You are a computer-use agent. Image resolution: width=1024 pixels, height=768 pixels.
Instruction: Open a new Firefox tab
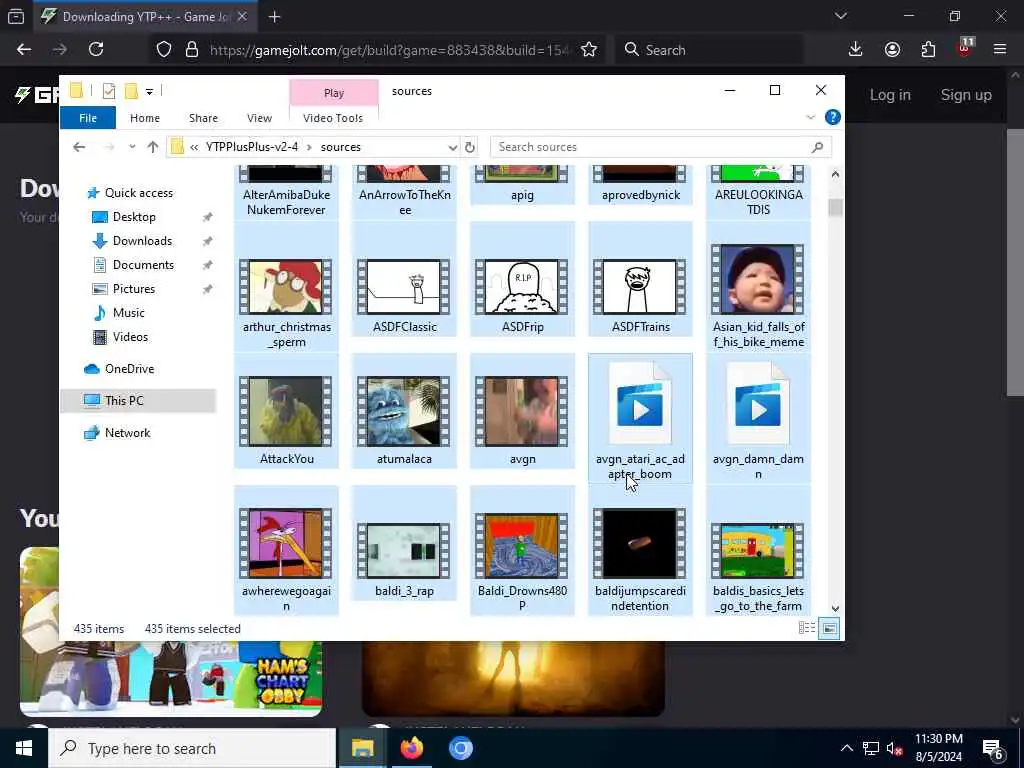274,17
